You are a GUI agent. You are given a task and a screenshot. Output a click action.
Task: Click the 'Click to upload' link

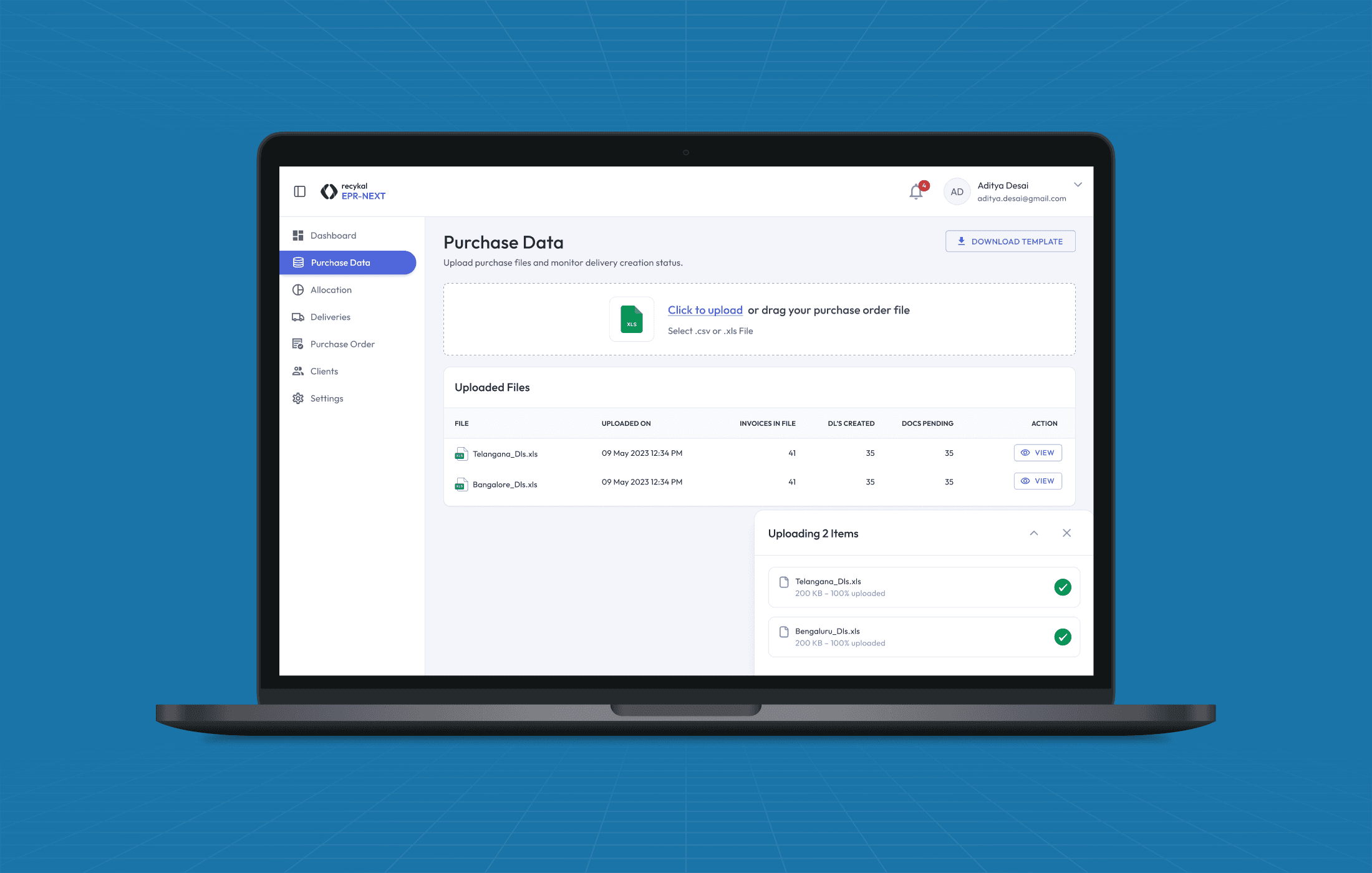[705, 310]
